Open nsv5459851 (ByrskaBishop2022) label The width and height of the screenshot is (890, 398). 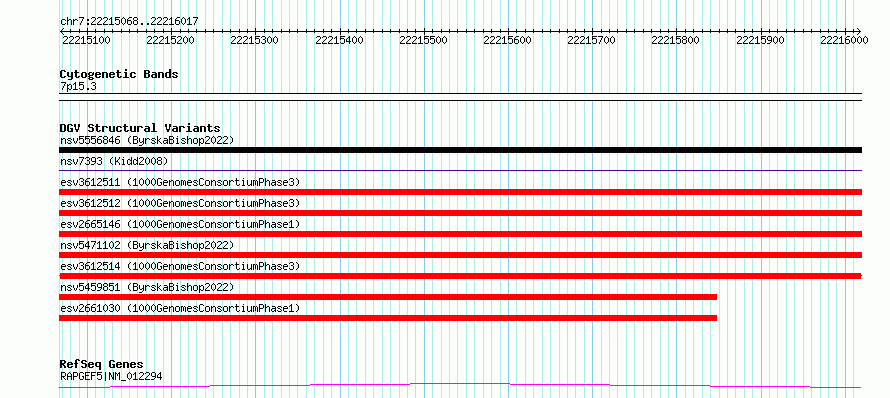coord(147,287)
